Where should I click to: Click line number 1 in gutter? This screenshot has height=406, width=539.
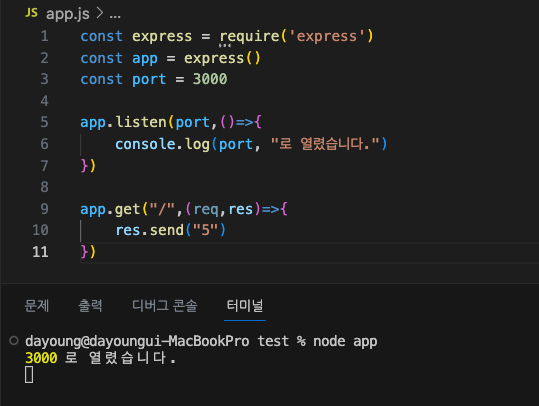pos(44,36)
